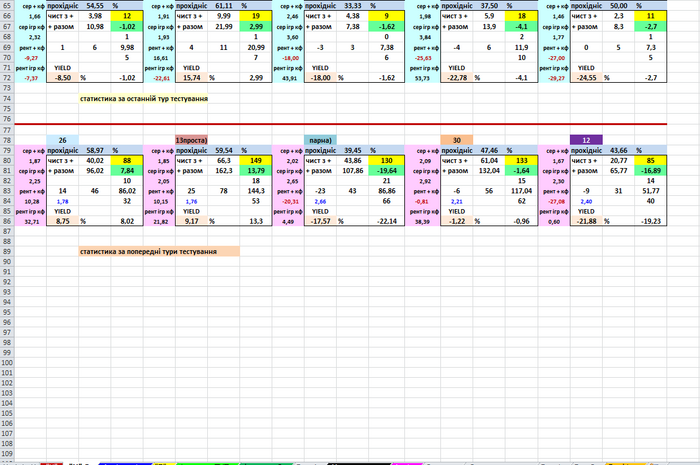
Task: Select the yellow cell '19'
Action: click(256, 16)
